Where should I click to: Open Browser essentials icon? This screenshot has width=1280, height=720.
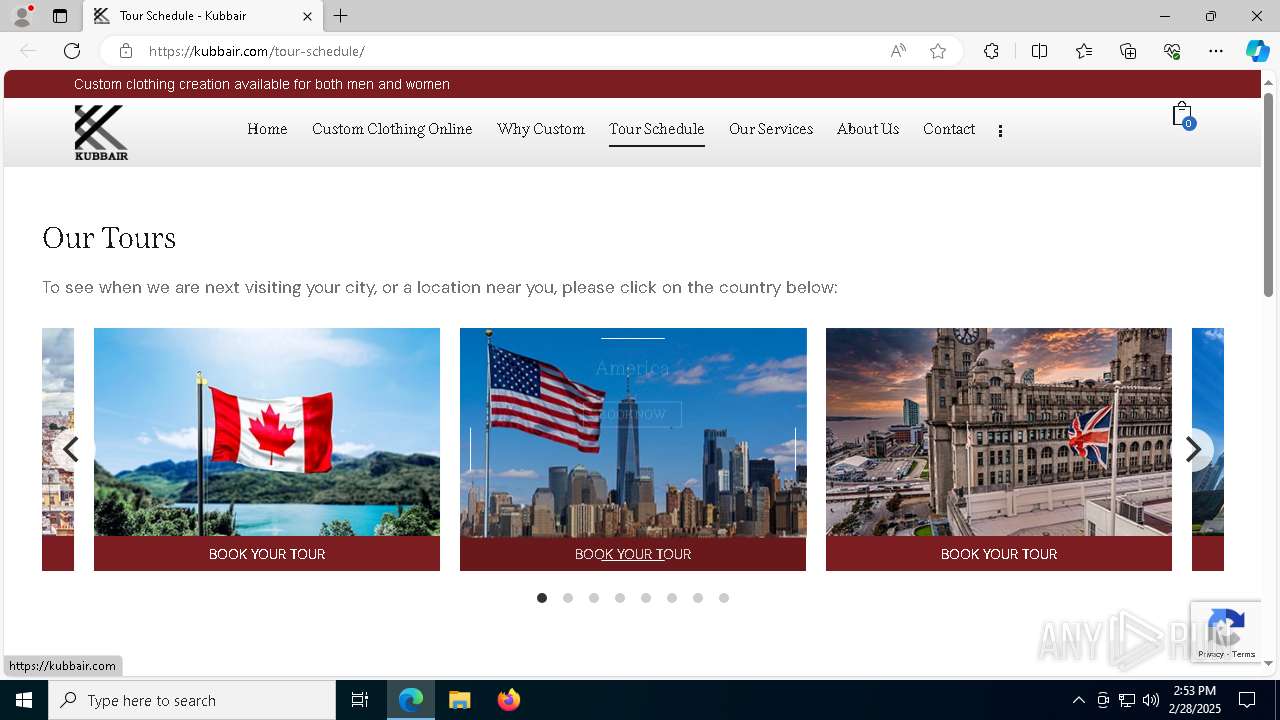1172,51
